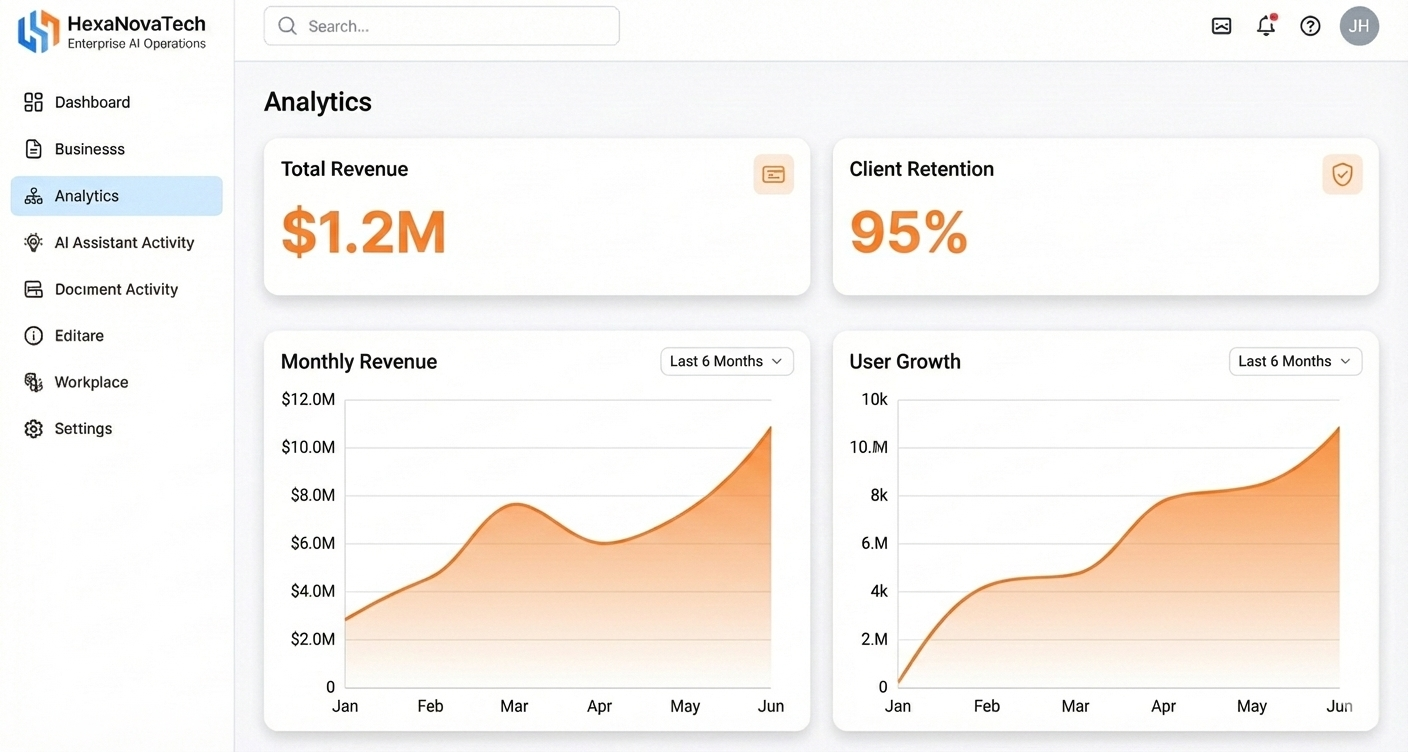Click the help question mark icon
The image size is (1408, 752).
(x=1310, y=26)
